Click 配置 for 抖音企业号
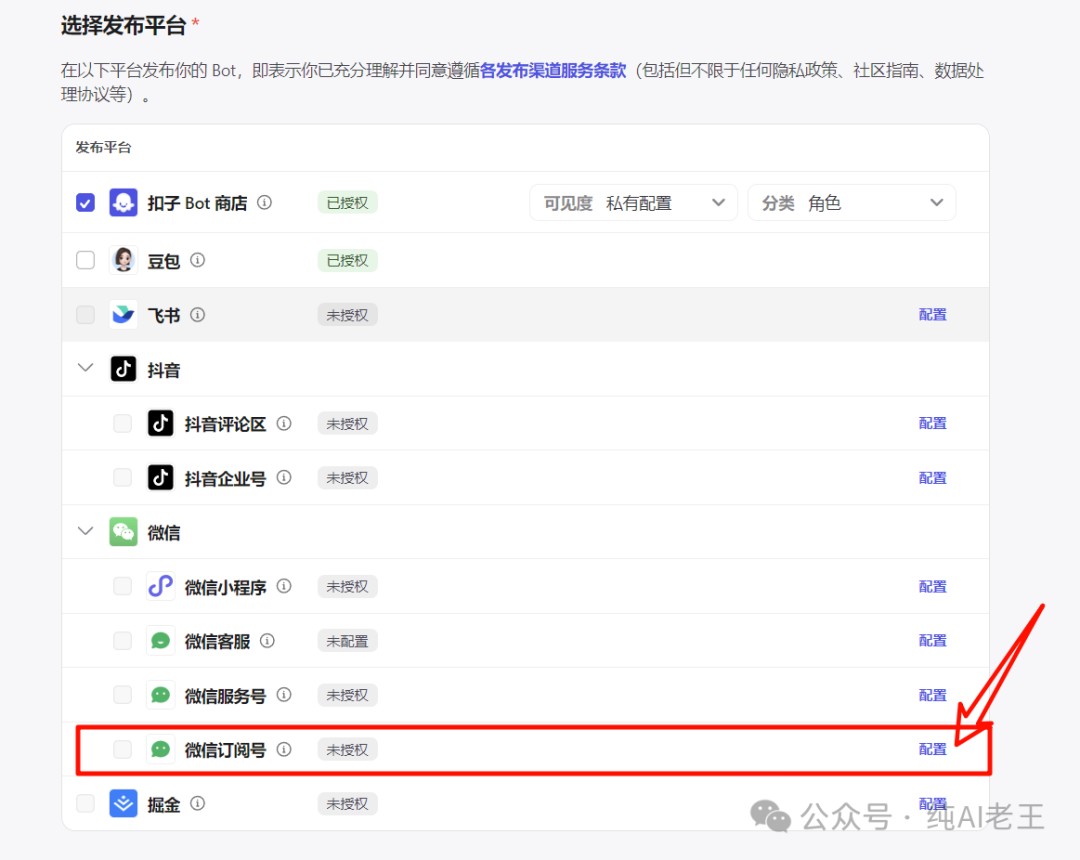This screenshot has height=860, width=1080. tap(933, 478)
